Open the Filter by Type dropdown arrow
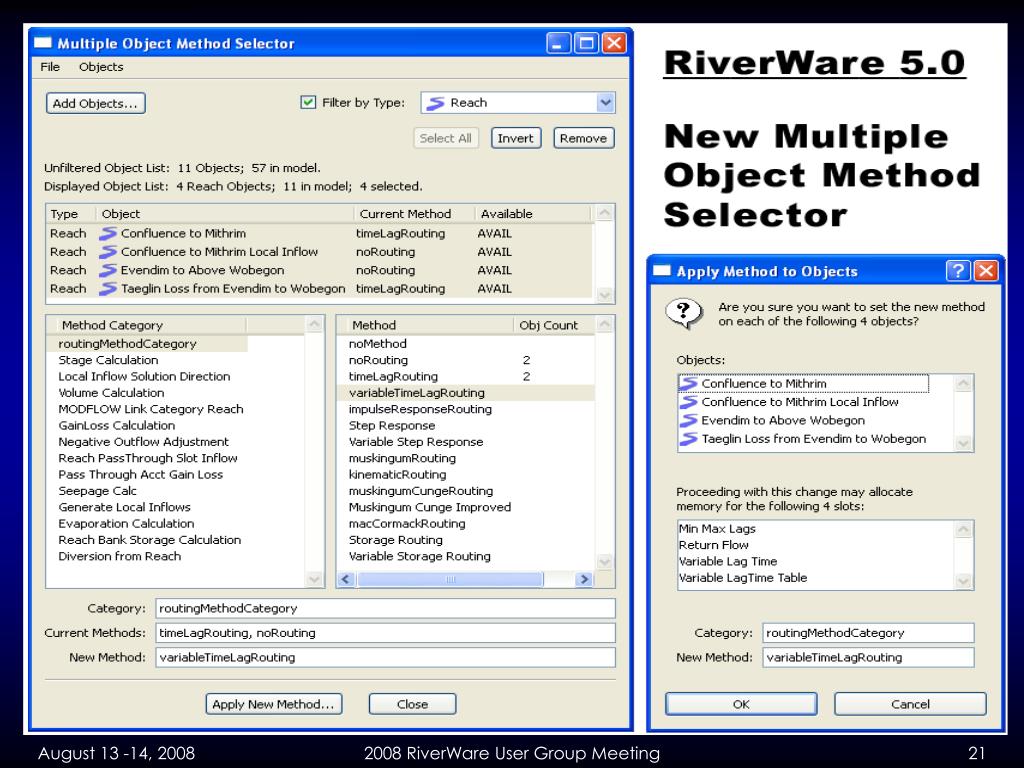The height and width of the screenshot is (768, 1024). pyautogui.click(x=605, y=103)
